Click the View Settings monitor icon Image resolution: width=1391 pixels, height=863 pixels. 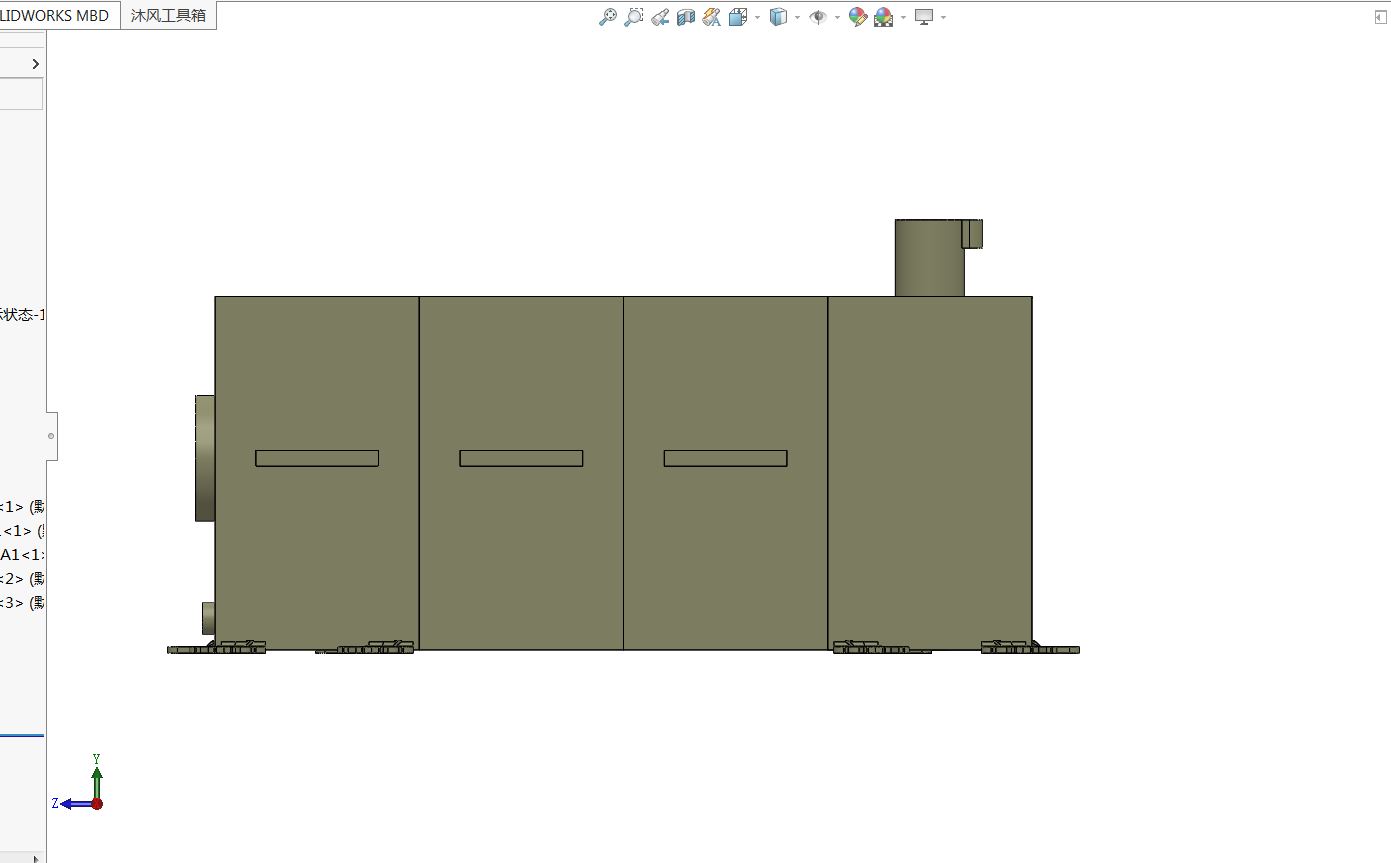(x=924, y=17)
